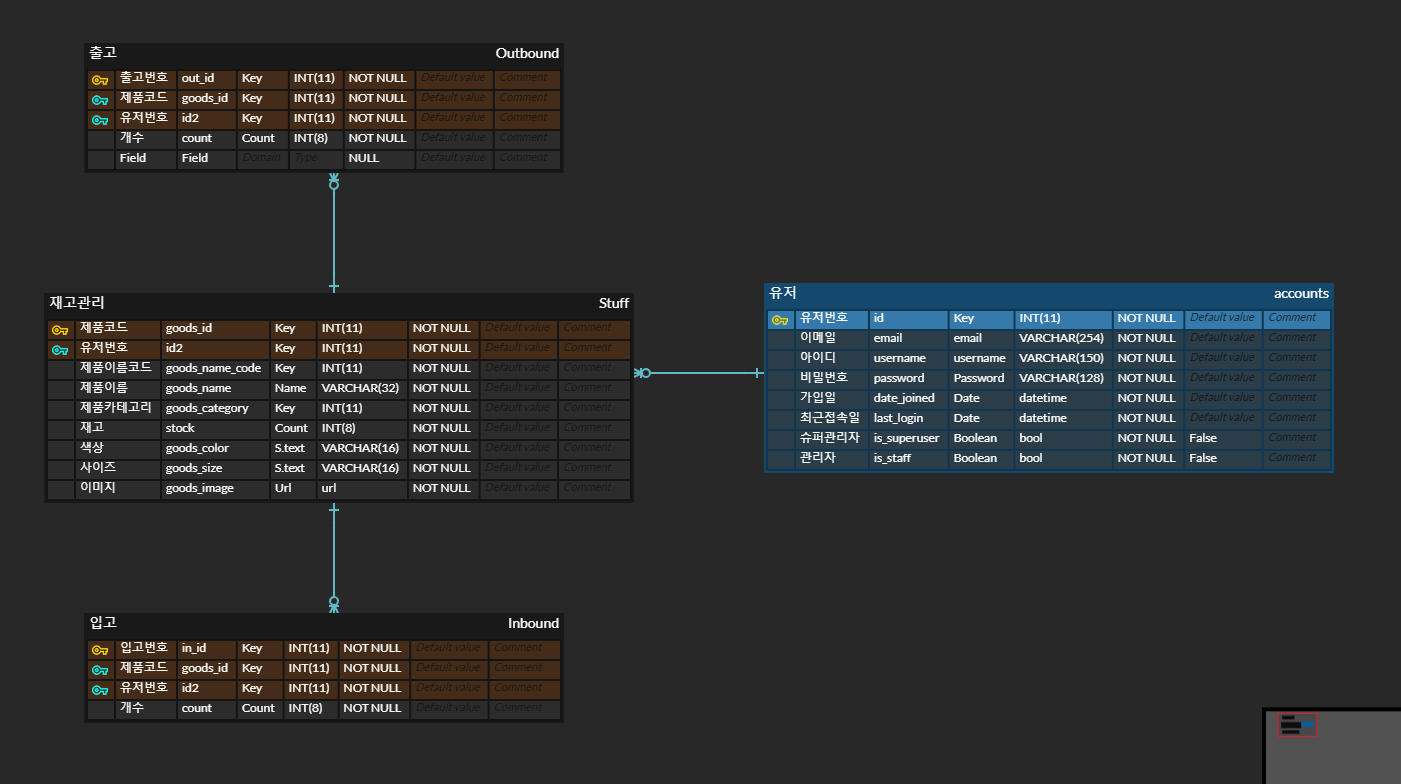1401x784 pixels.
Task: Click the goods_size field cell
Action: (215, 468)
